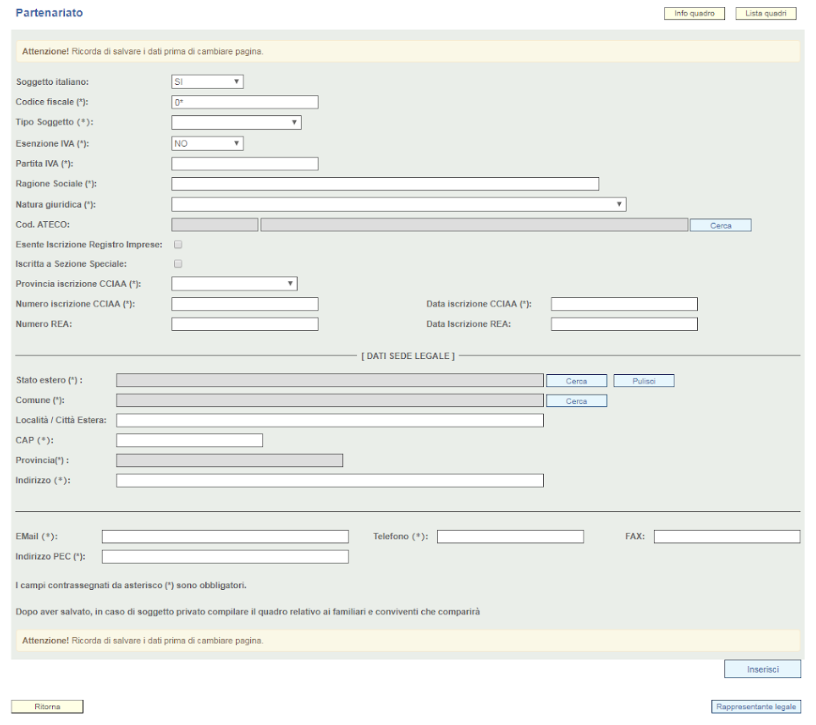Expand the Esenzione IVA dropdown
The image size is (816, 725).
click(207, 143)
